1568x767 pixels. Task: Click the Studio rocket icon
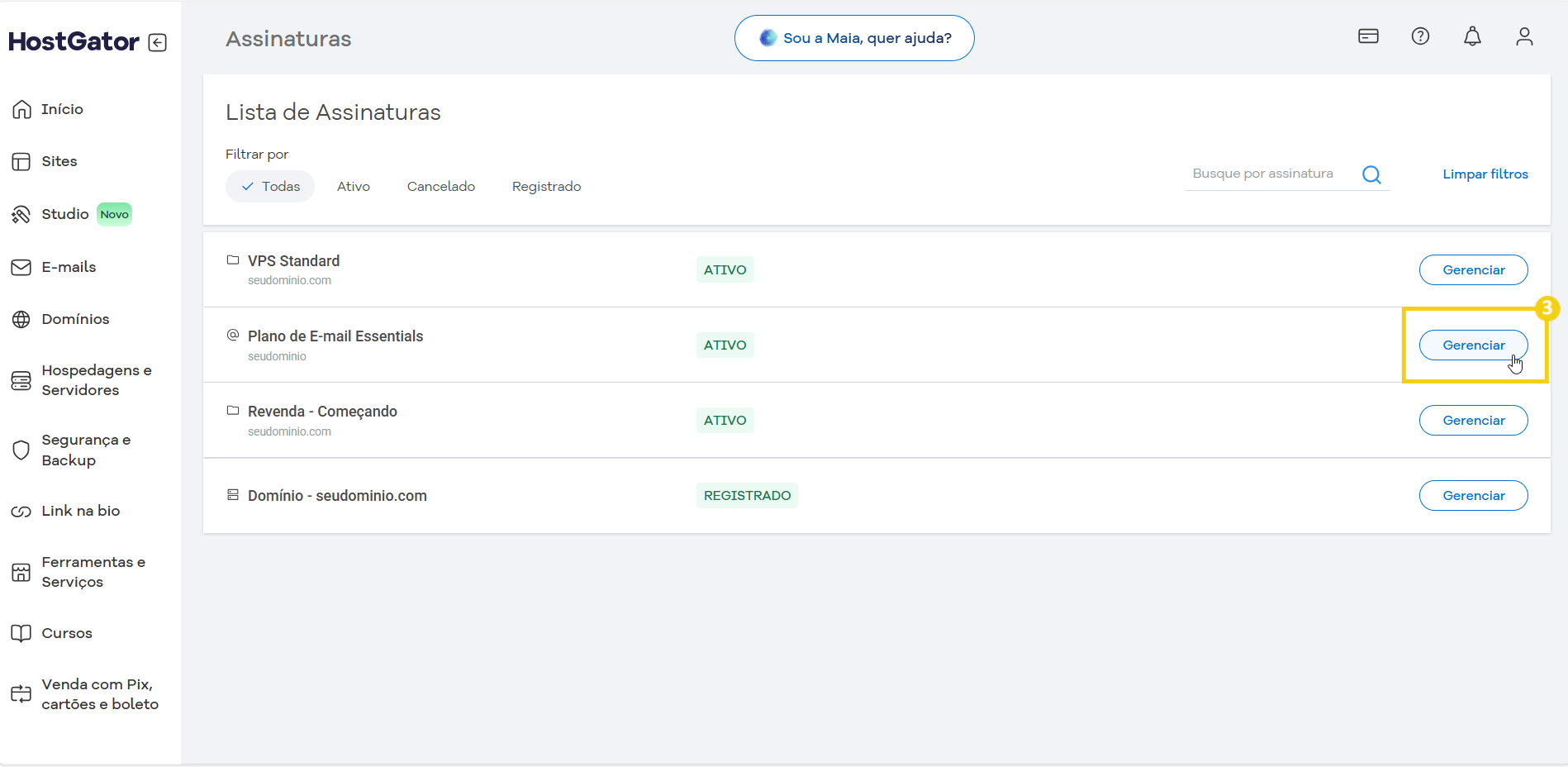click(x=21, y=214)
